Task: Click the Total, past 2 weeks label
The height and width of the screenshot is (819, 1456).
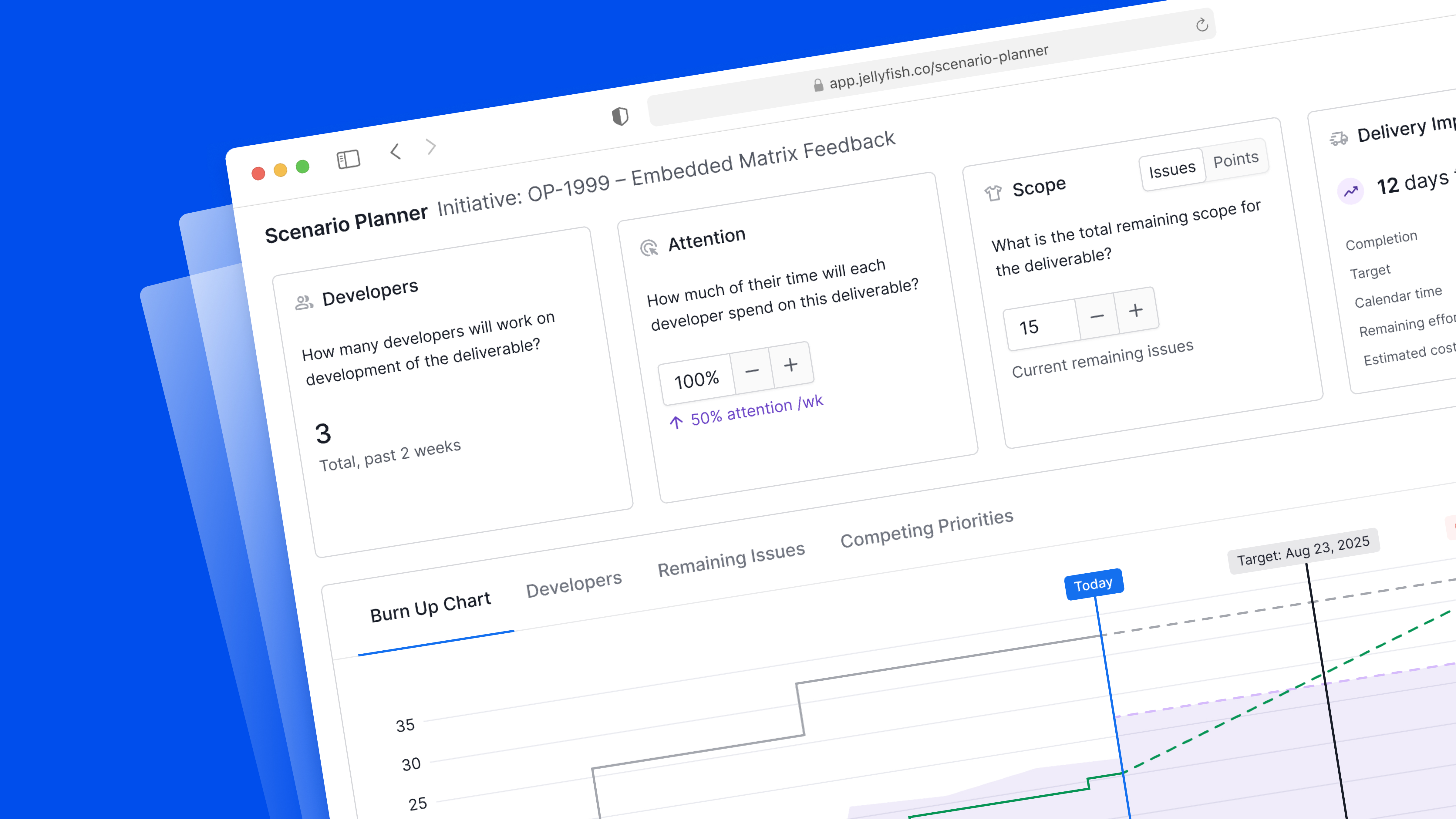Action: (x=390, y=456)
